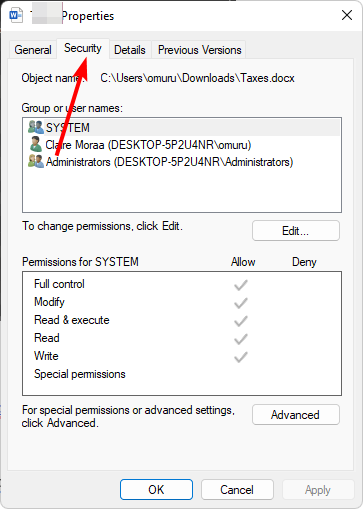Screen dimensions: 363x509
Task: Click the Full control Allow checkmark
Action: pos(241,285)
